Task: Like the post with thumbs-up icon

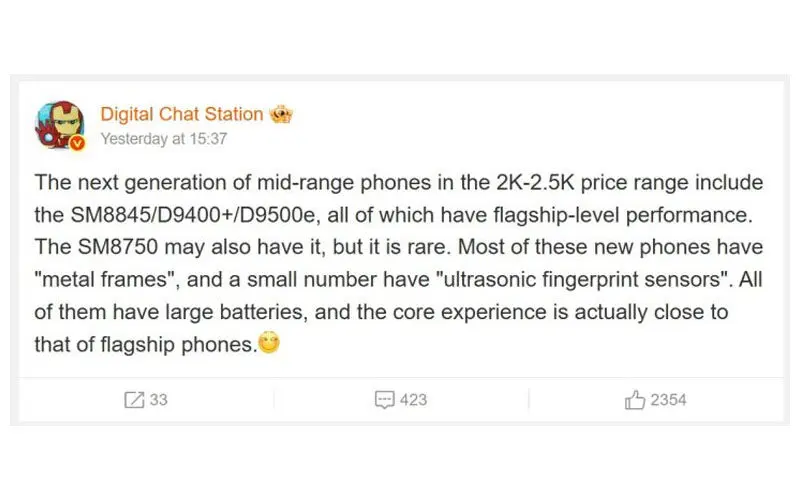Action: pos(634,400)
